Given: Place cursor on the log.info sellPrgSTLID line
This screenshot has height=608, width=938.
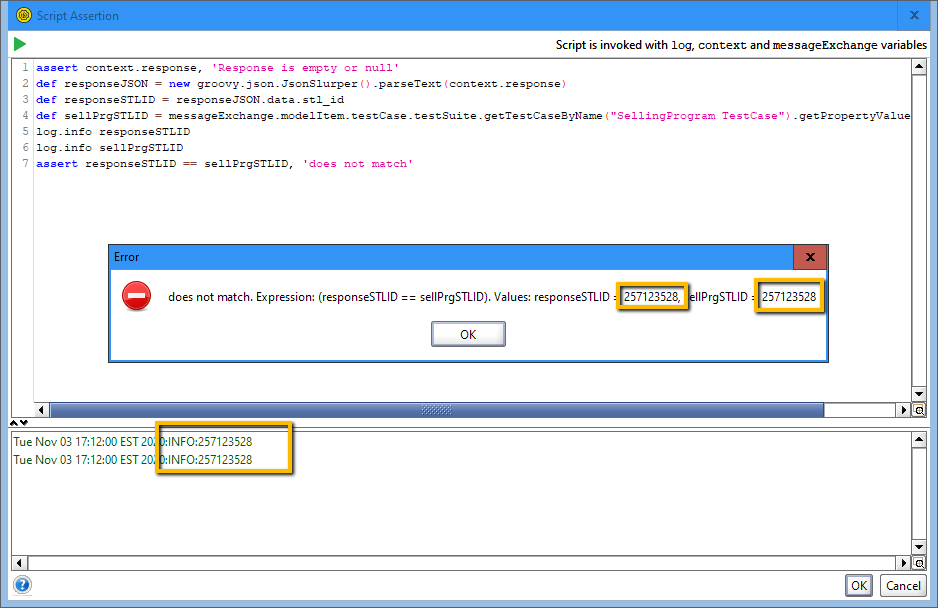Looking at the screenshot, I should click(110, 147).
